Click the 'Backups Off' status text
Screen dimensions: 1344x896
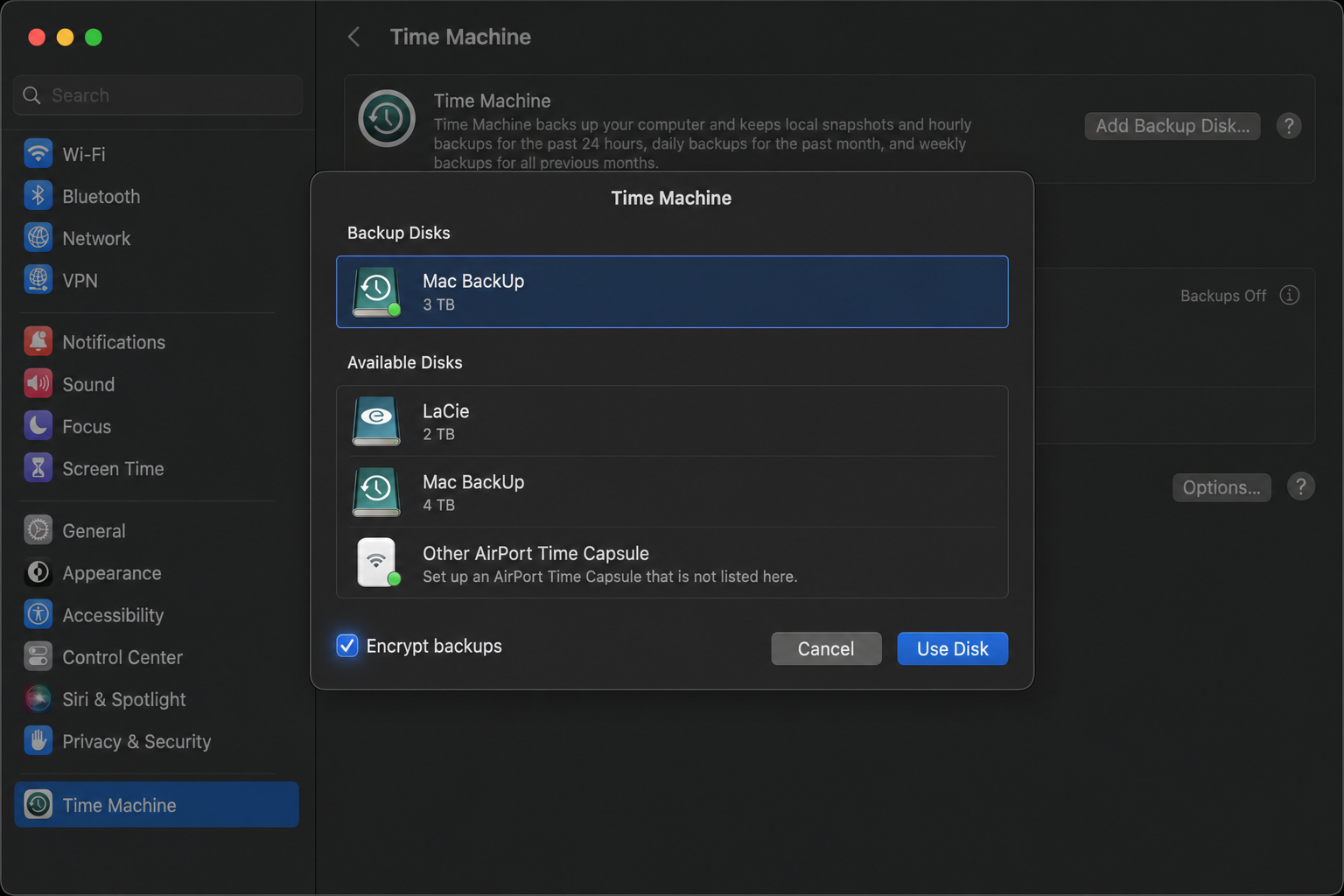pos(1223,296)
